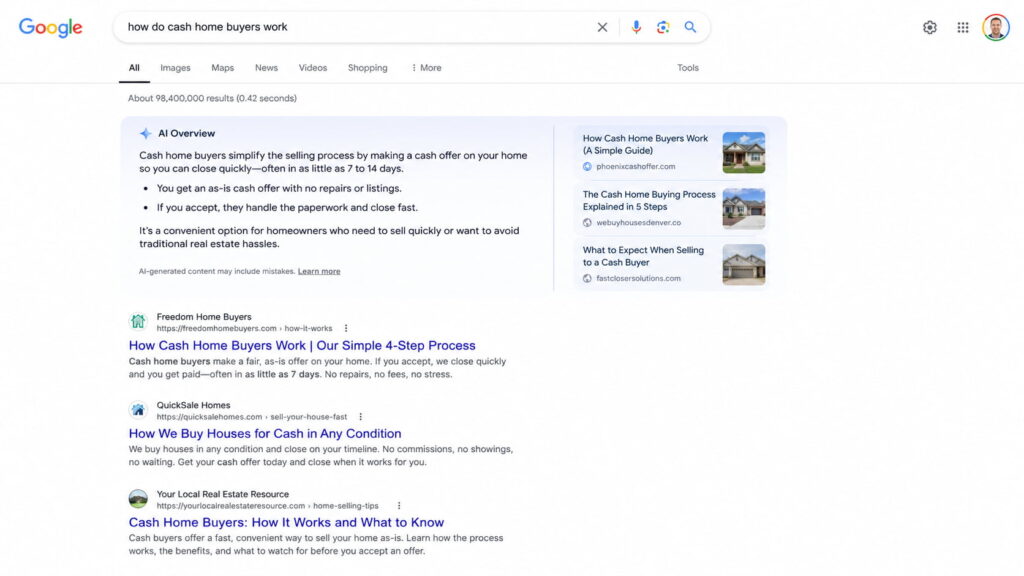The image size is (1024, 576).
Task: Switch to the Shopping tab
Action: [x=368, y=68]
